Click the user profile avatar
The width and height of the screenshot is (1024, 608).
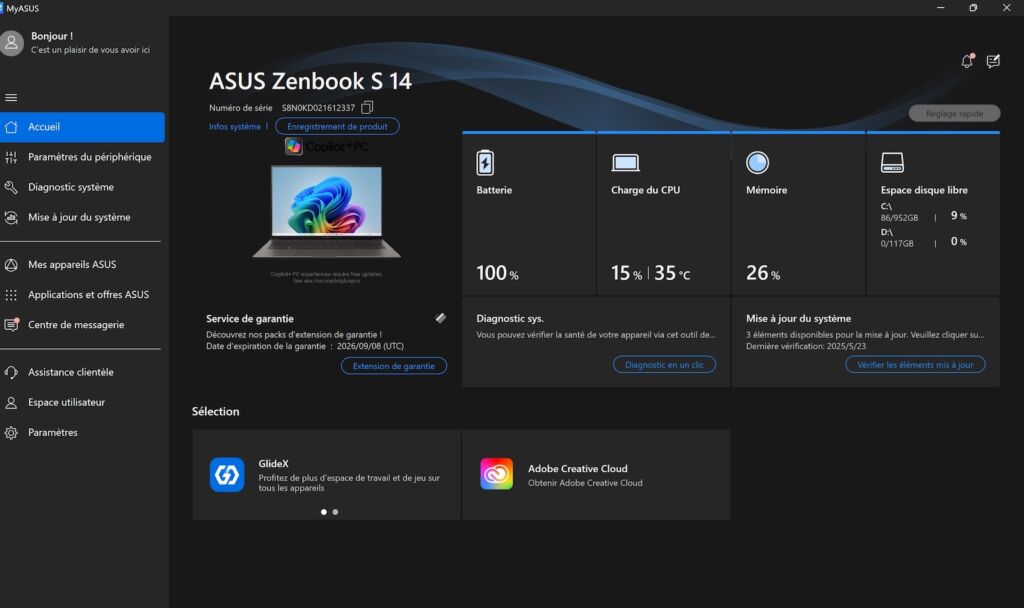click(x=12, y=42)
